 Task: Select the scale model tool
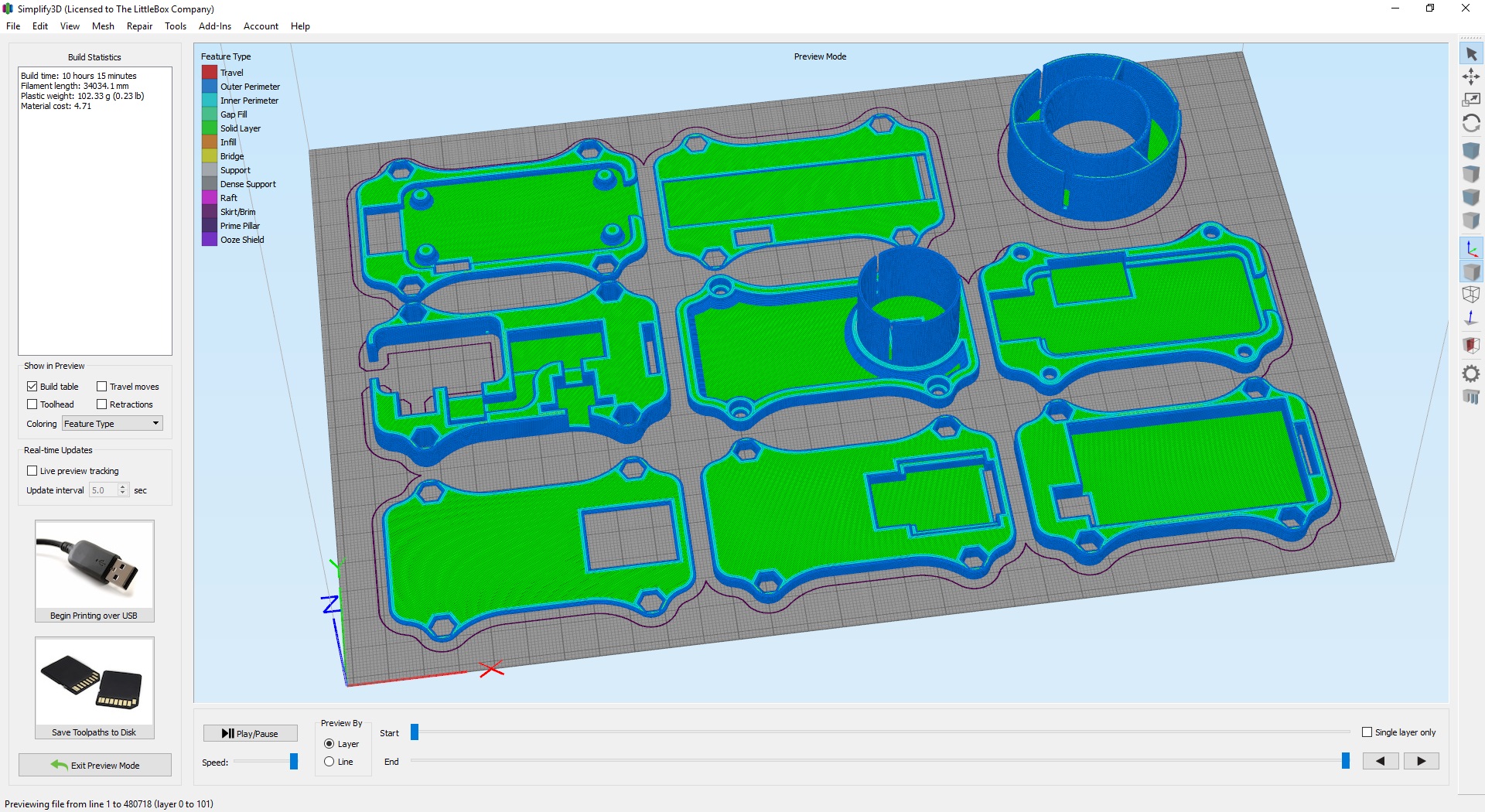1471,100
